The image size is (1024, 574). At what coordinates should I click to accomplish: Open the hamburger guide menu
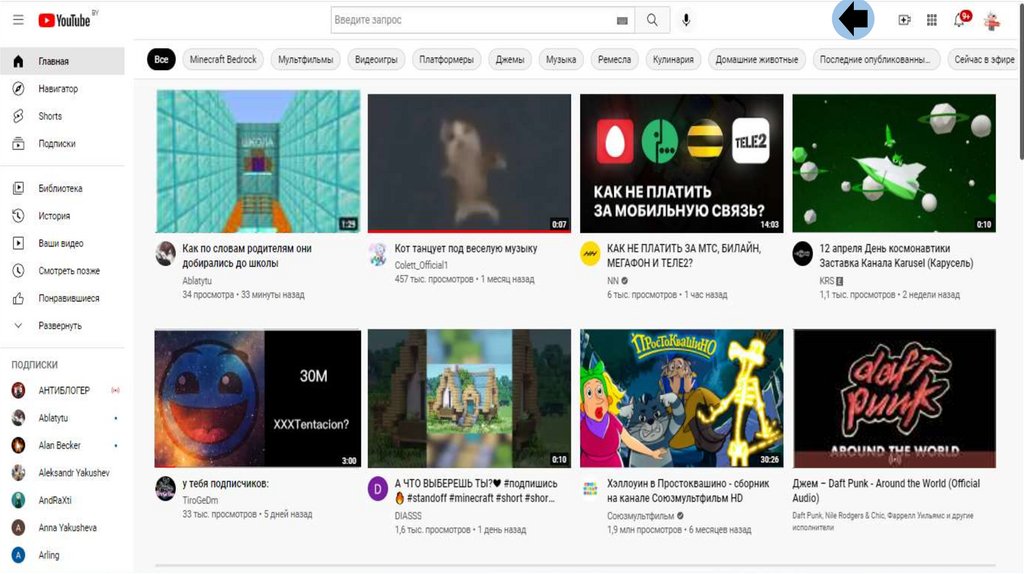(18, 20)
